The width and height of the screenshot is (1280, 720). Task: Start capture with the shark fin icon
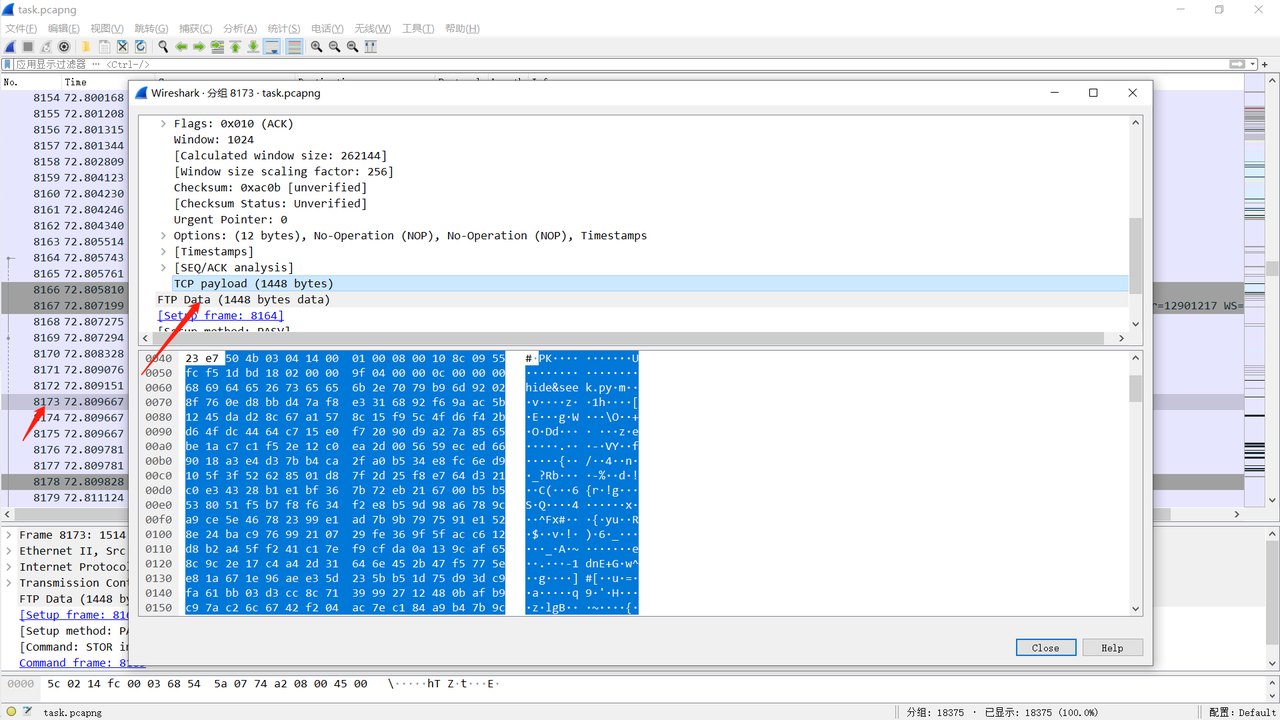point(10,47)
